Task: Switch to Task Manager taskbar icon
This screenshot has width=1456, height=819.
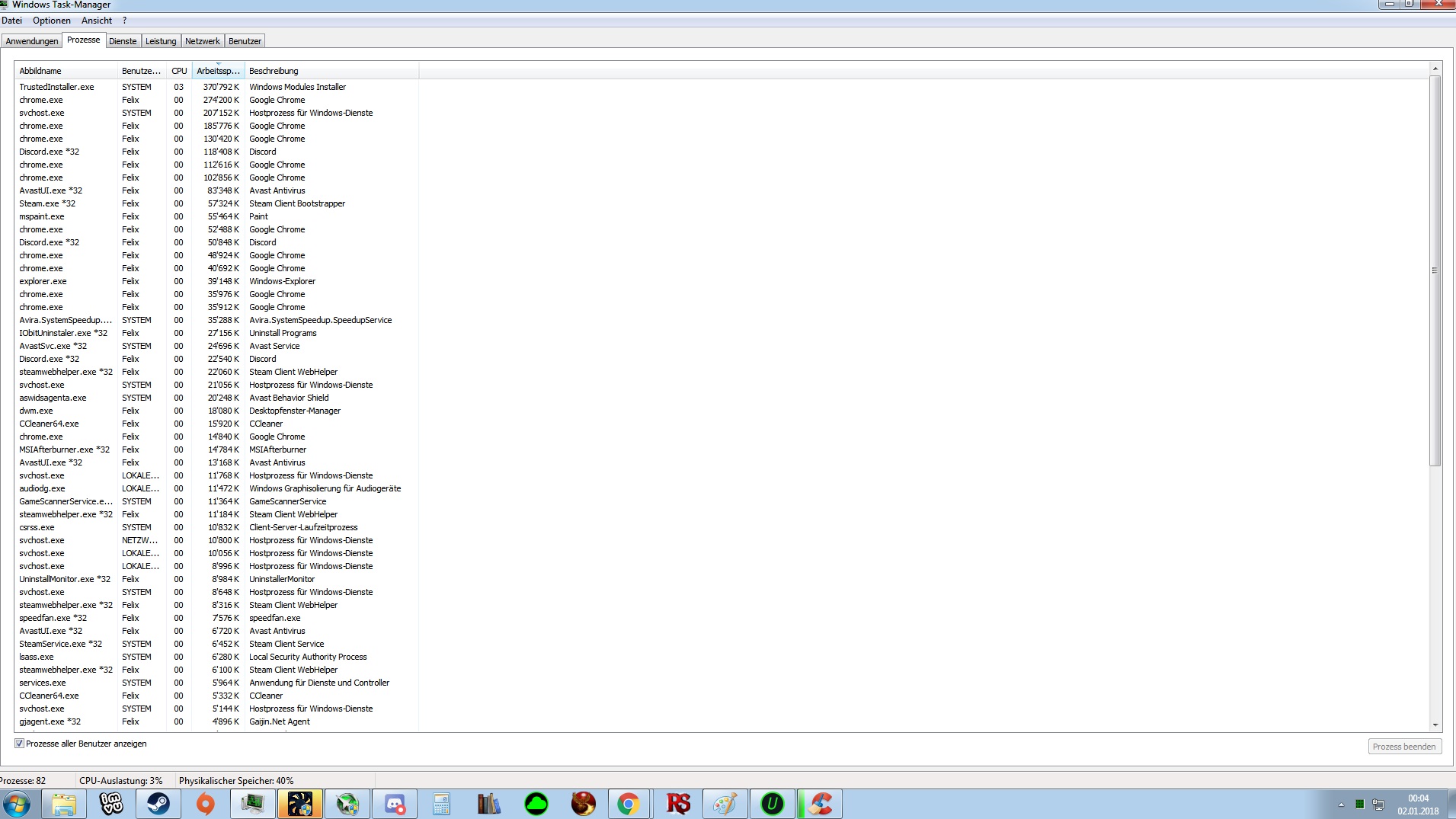Action: [x=253, y=804]
